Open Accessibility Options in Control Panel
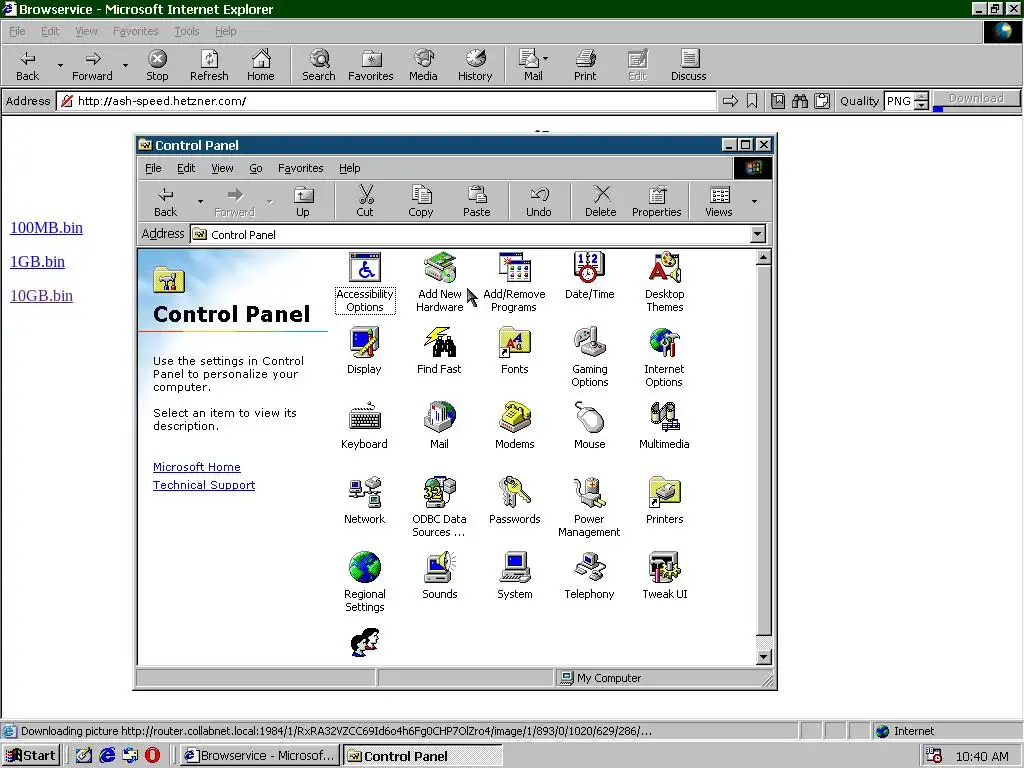Viewport: 1024px width, 768px height. click(x=364, y=283)
